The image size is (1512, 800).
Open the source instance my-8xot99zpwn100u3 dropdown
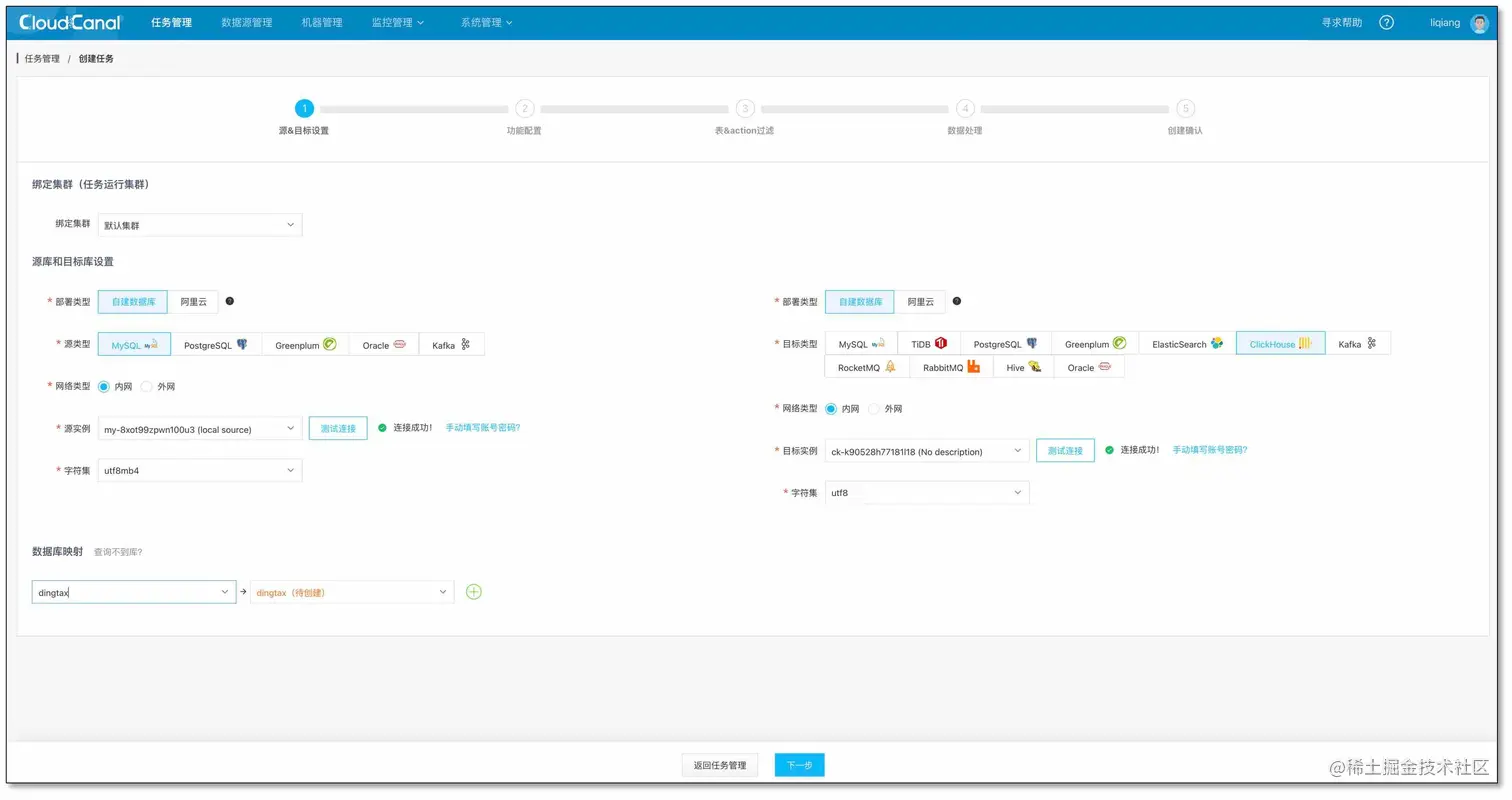pos(200,429)
